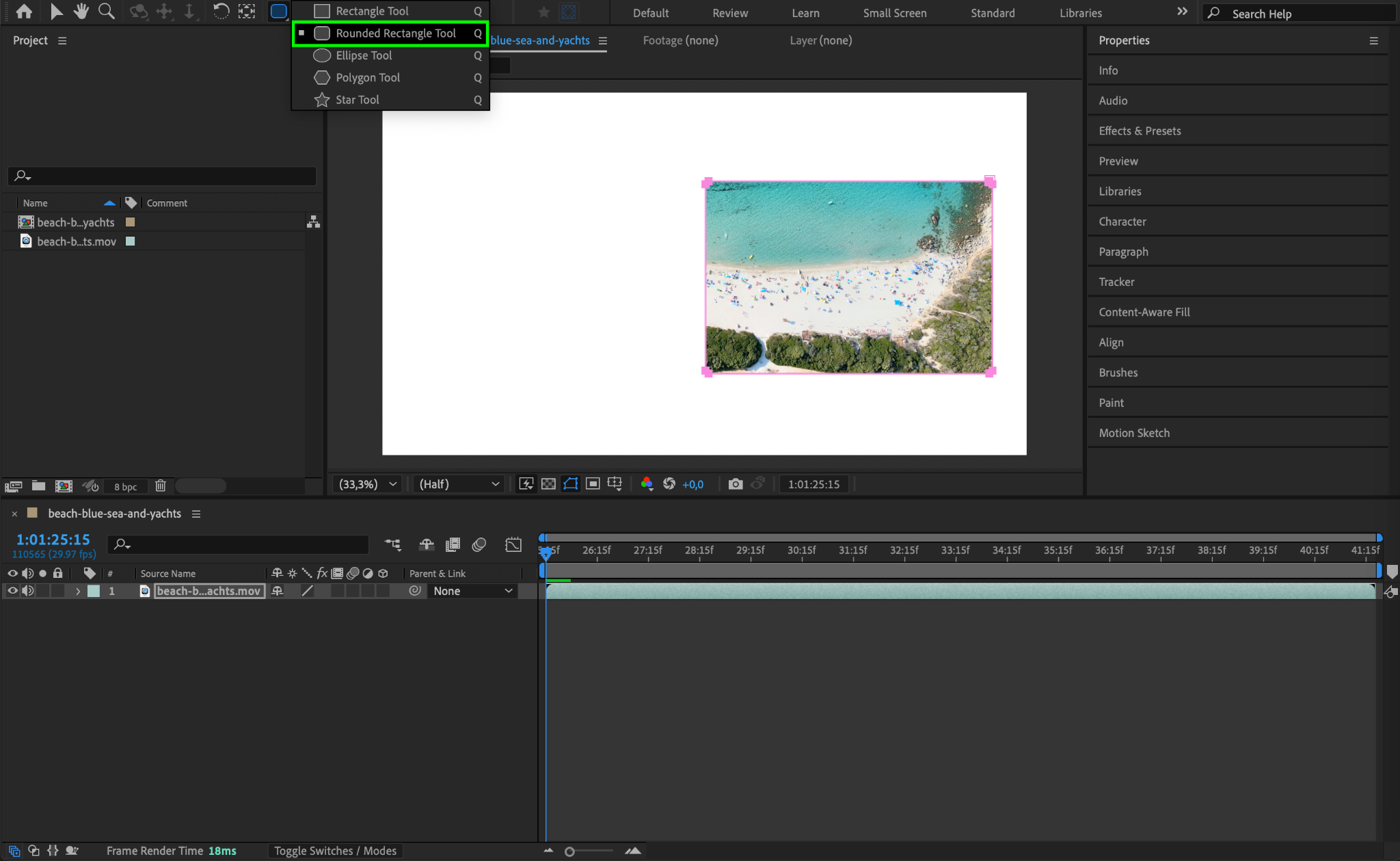Viewport: 1400px width, 861px height.
Task: Hide the beach-b...achts.mov layer video
Action: [x=12, y=591]
